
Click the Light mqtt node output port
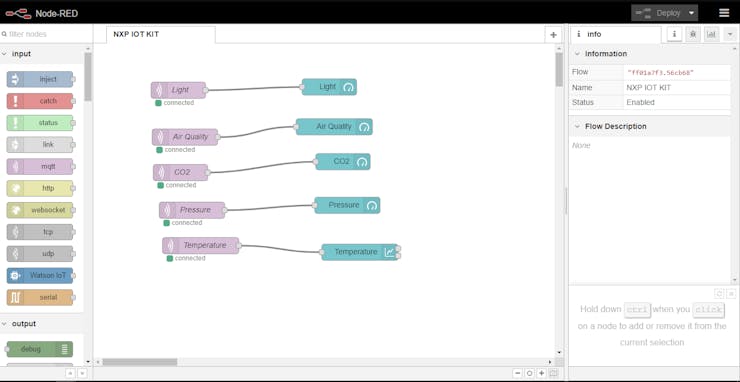206,90
